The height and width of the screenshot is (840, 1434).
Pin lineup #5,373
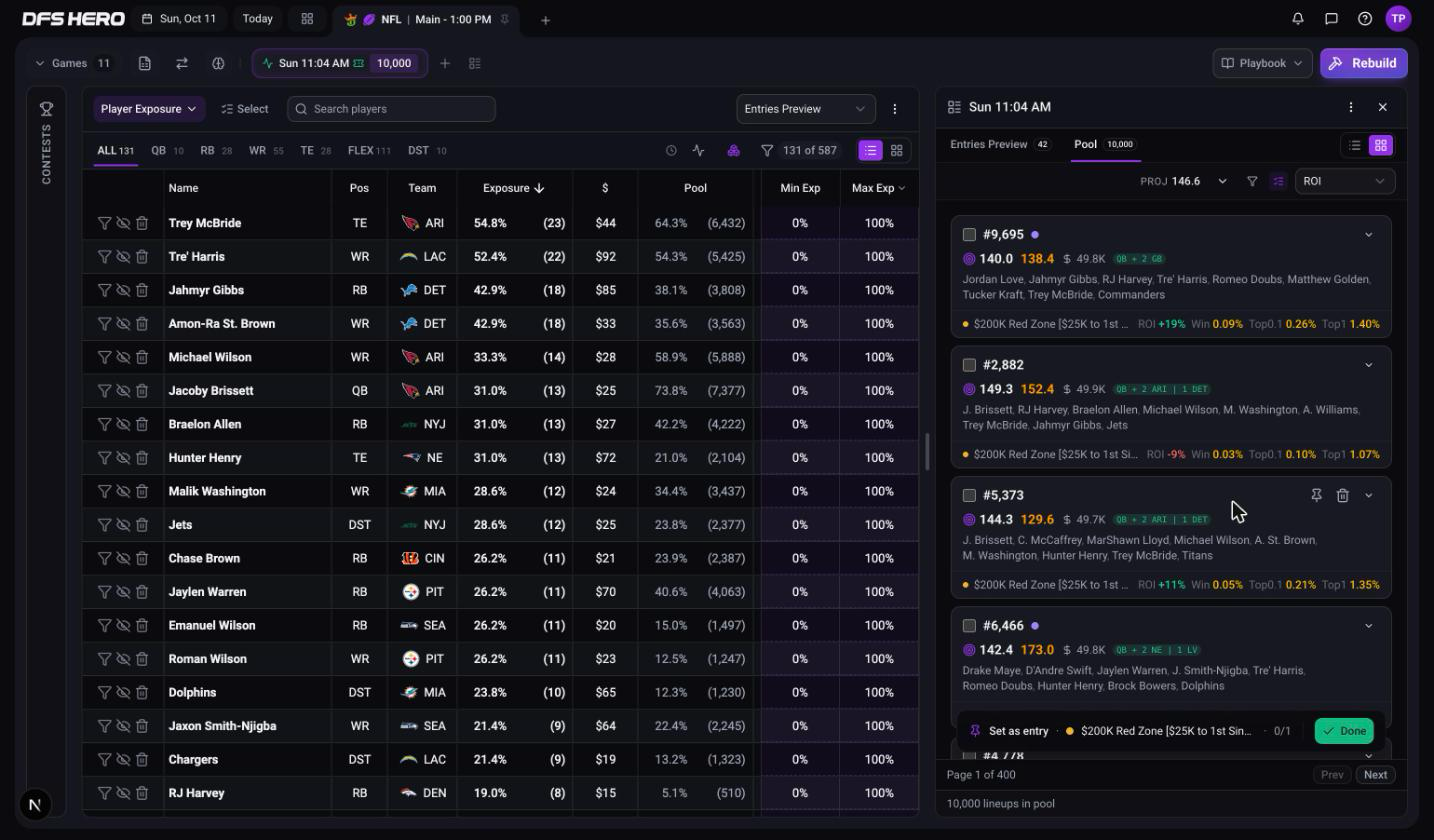click(x=1316, y=495)
